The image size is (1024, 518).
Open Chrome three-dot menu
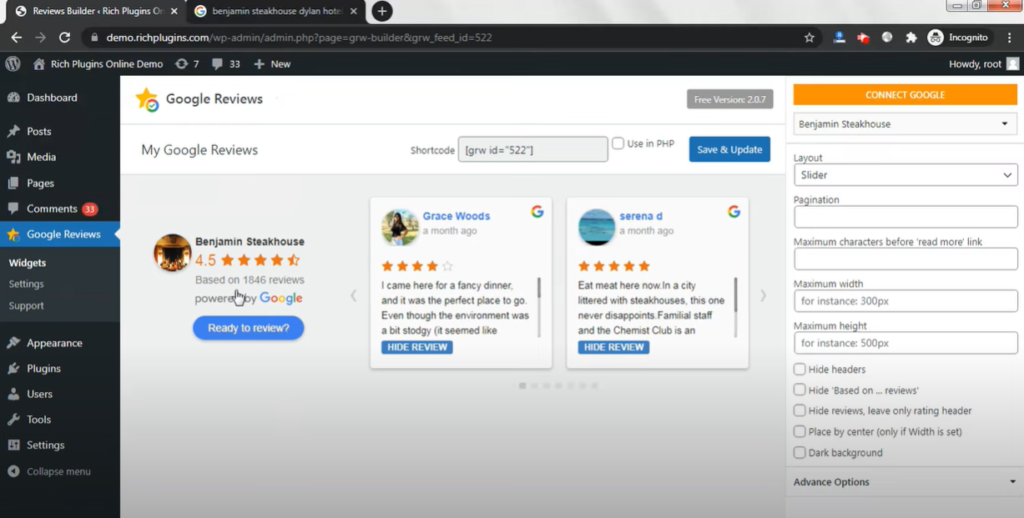[x=1009, y=37]
